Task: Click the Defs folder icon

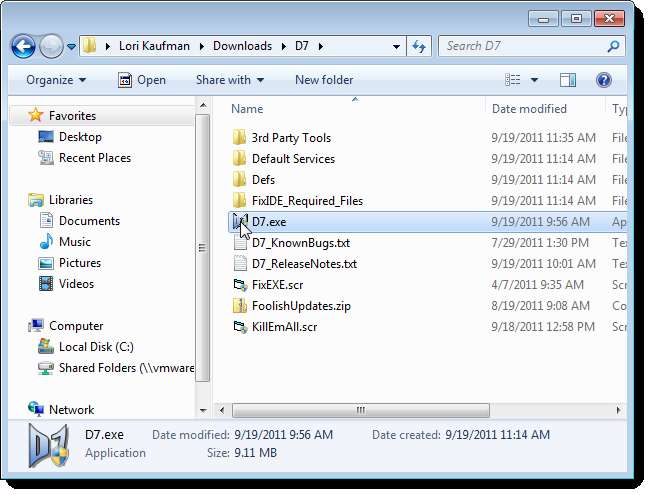Action: click(x=239, y=179)
